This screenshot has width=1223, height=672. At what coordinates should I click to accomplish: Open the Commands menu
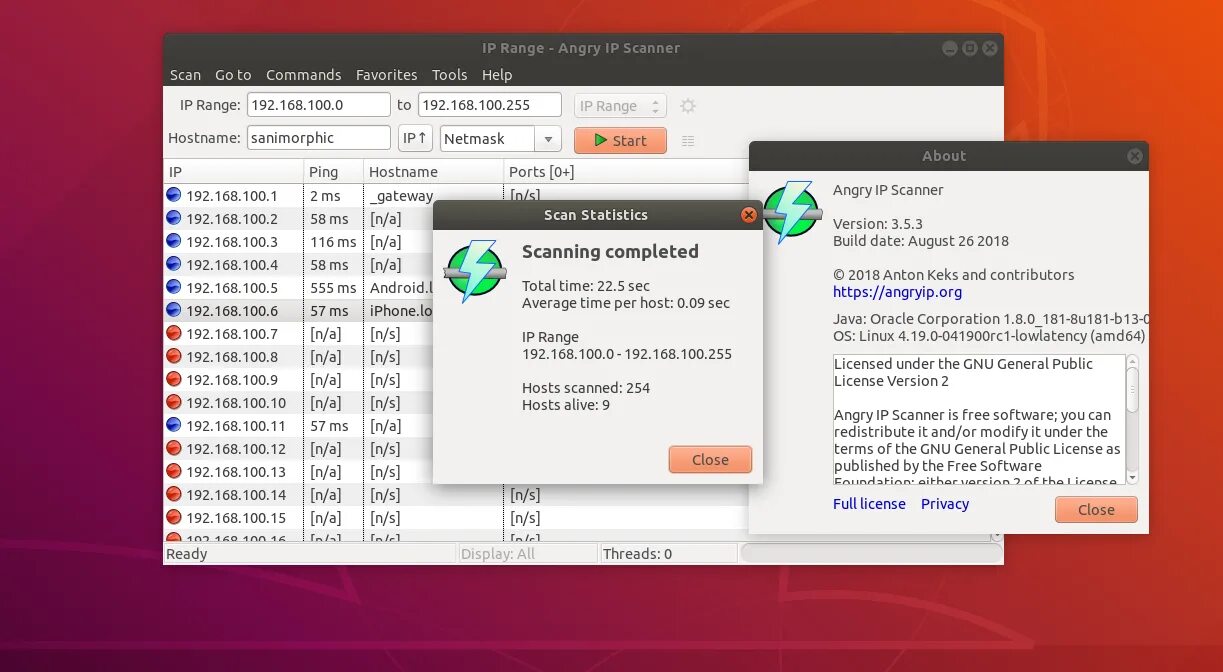pyautogui.click(x=304, y=75)
